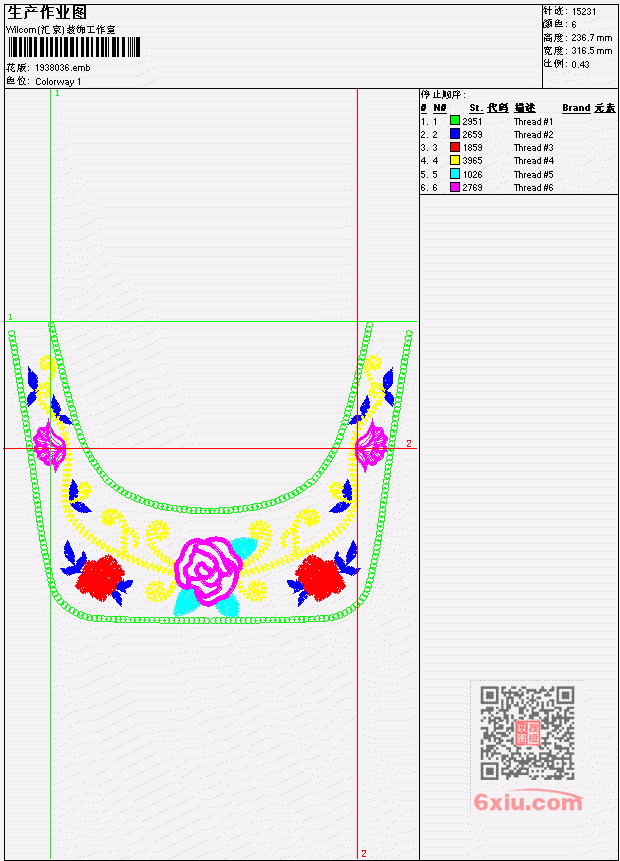Click the 'Thread #3' description
The height and width of the screenshot is (861, 620).
click(x=533, y=148)
